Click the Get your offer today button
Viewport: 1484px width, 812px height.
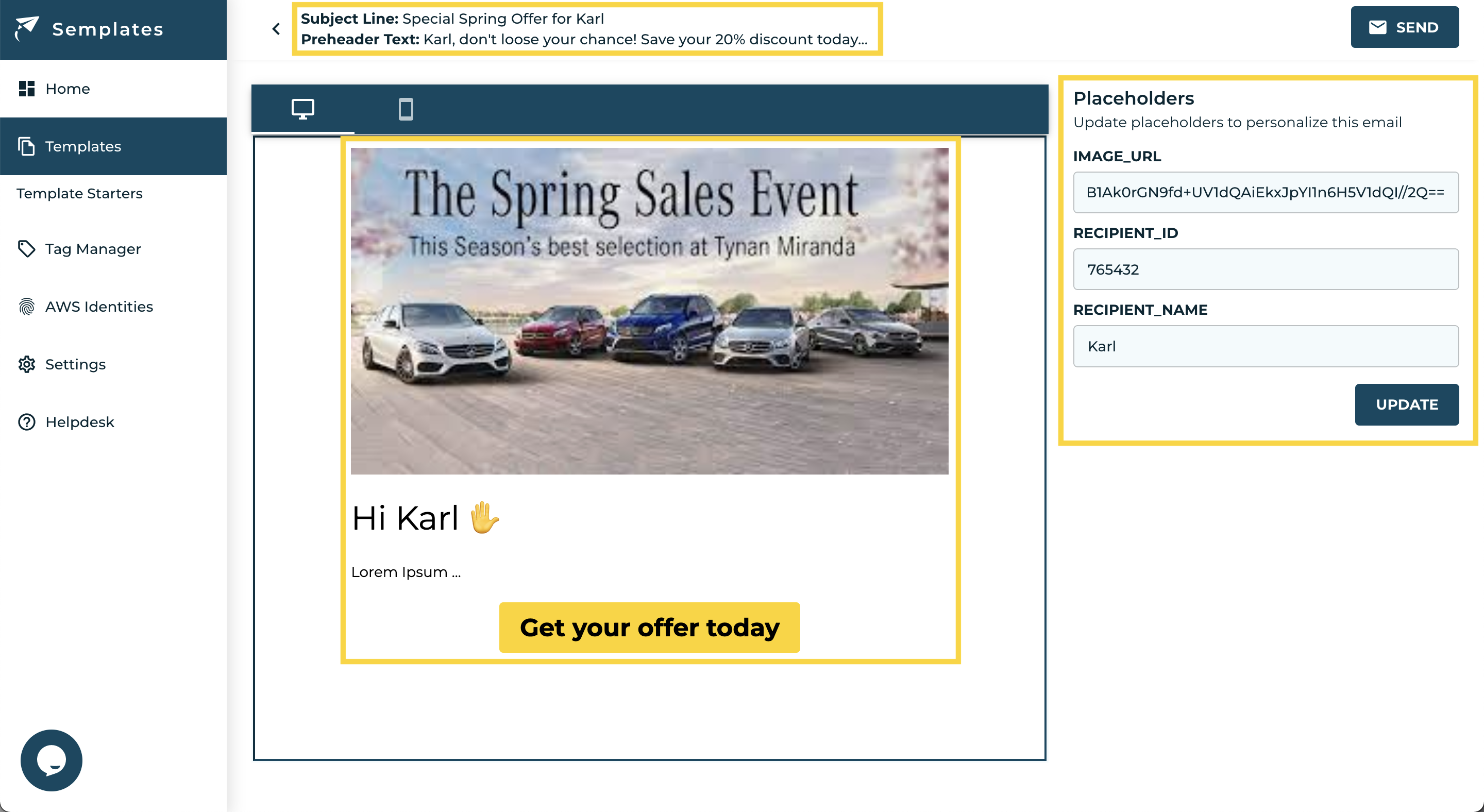click(649, 627)
